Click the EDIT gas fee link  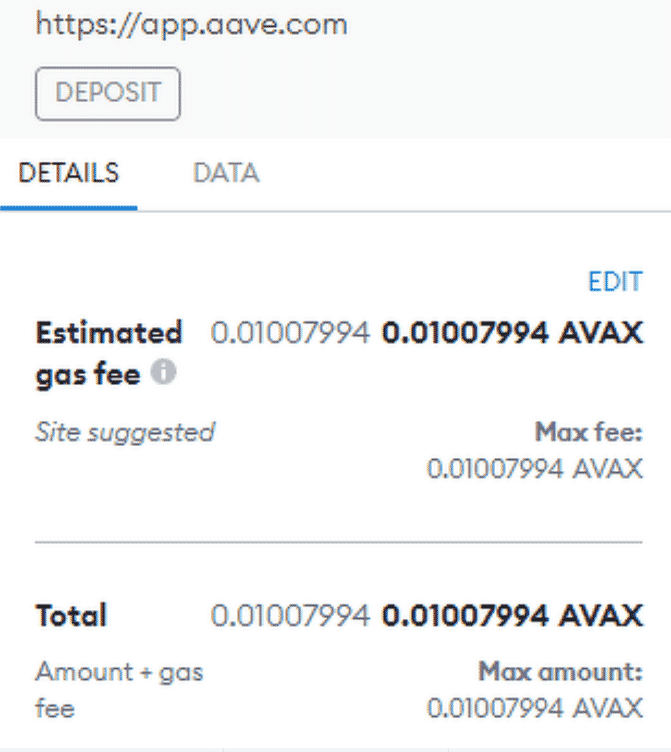pyautogui.click(x=615, y=282)
